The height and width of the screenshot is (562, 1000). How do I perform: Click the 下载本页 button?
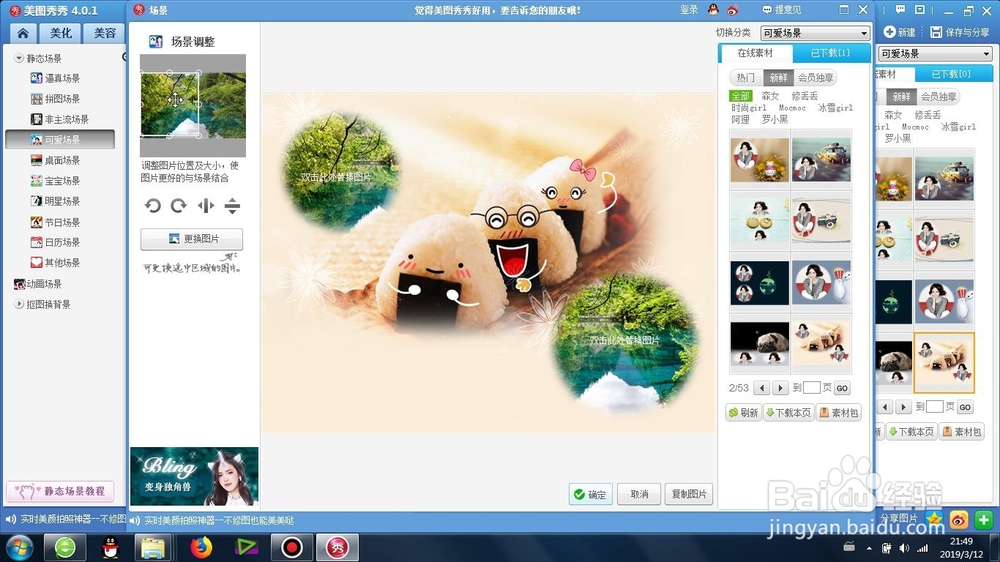coord(789,413)
